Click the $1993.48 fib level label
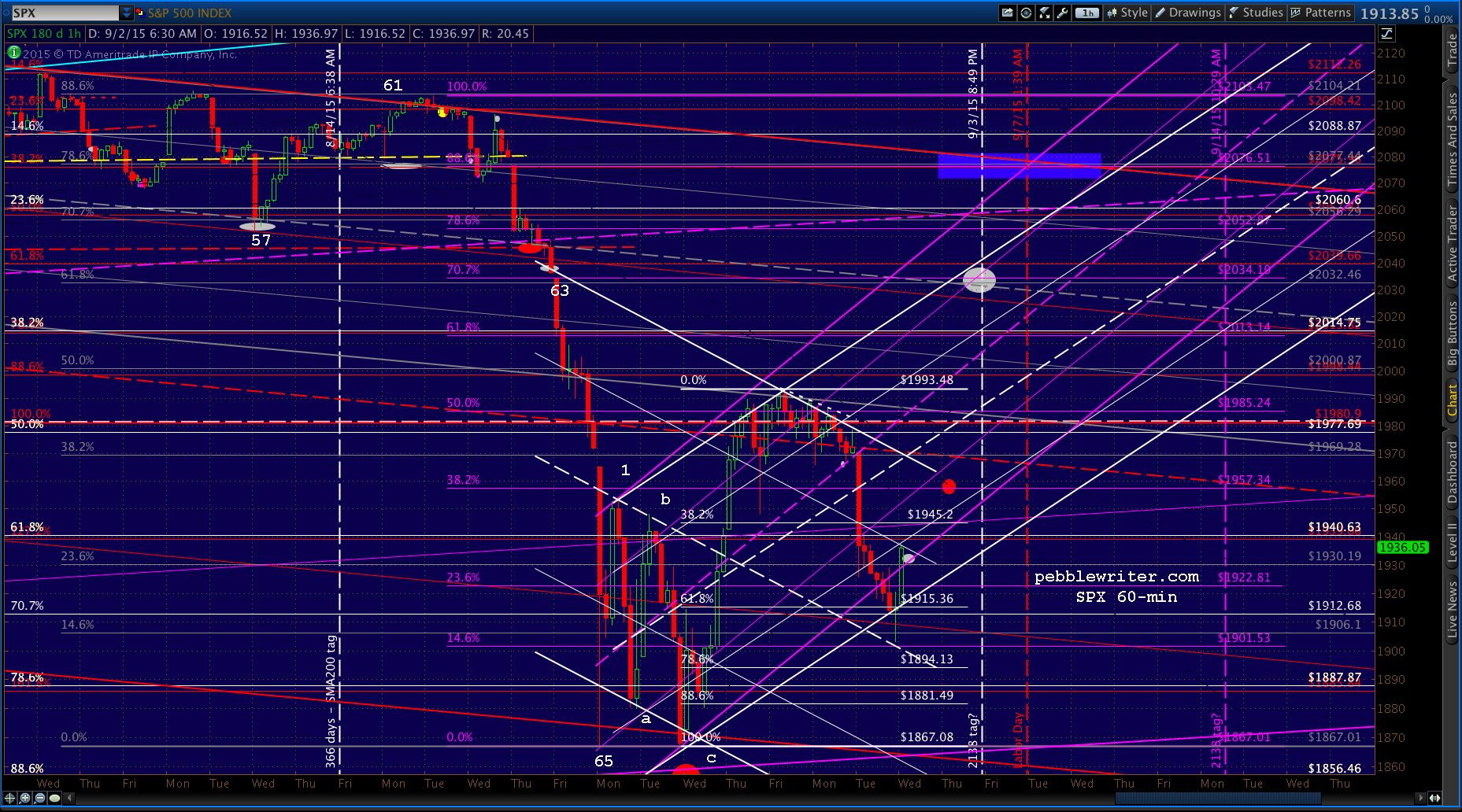The image size is (1462, 812). pyautogui.click(x=927, y=380)
